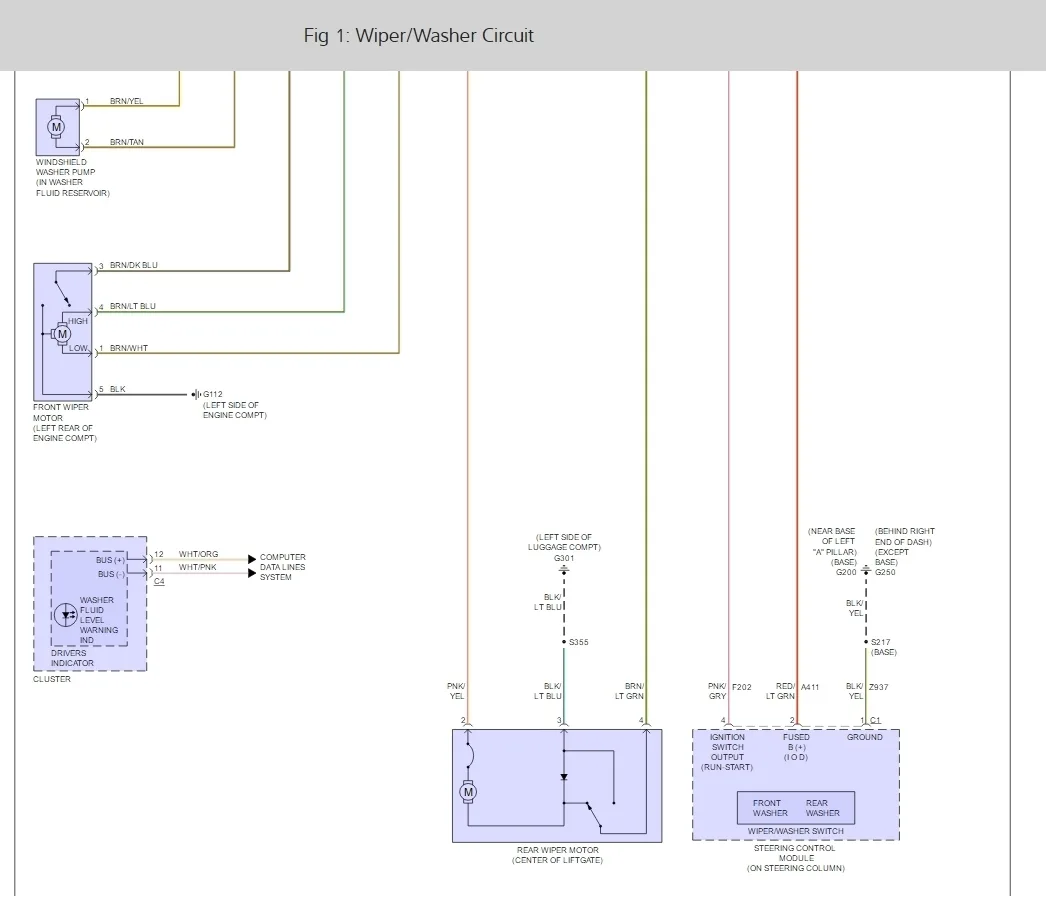Select the BRN/LT GRN wire label

coord(629,691)
